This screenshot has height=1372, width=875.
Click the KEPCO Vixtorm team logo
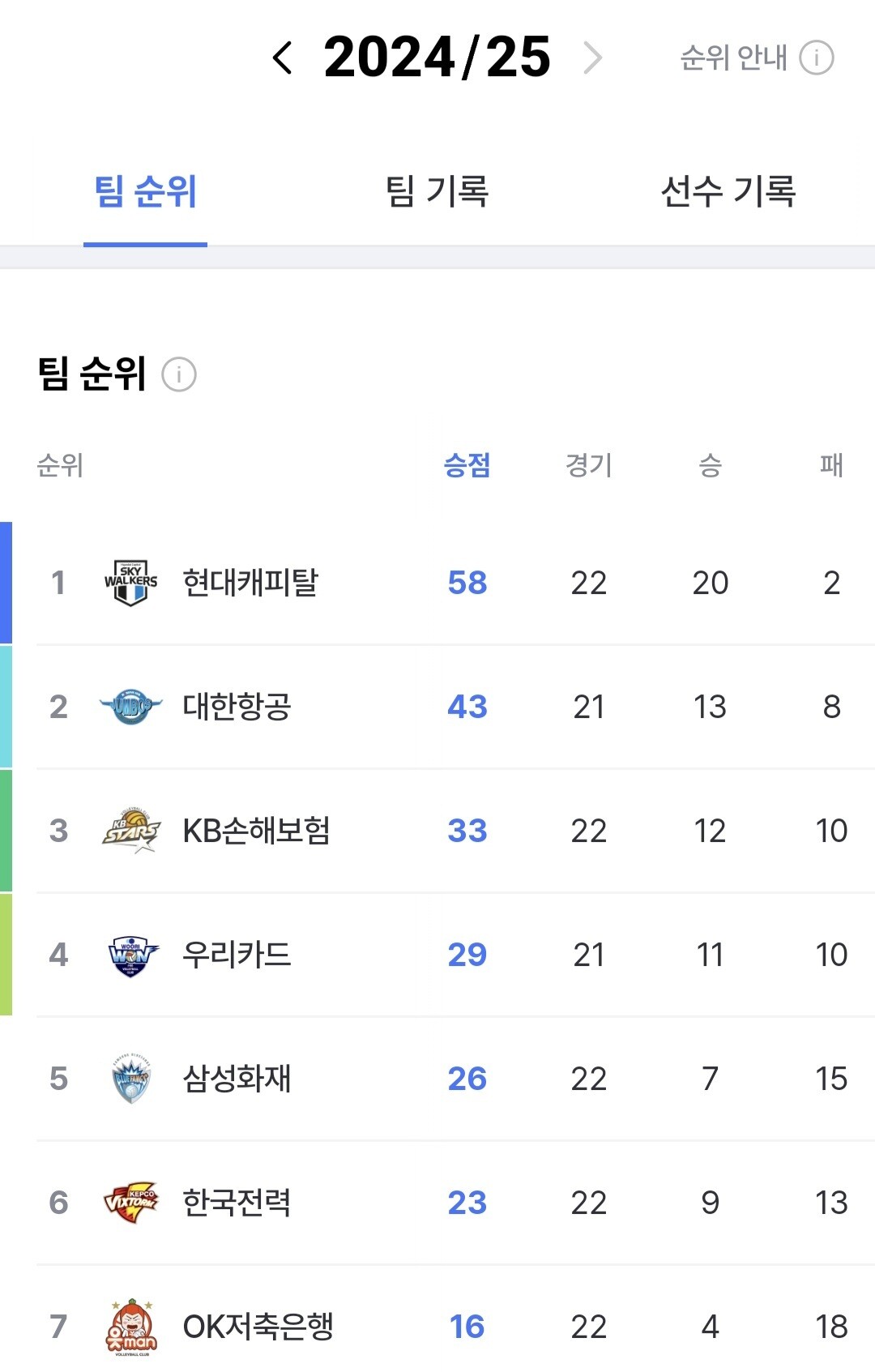pos(130,1203)
